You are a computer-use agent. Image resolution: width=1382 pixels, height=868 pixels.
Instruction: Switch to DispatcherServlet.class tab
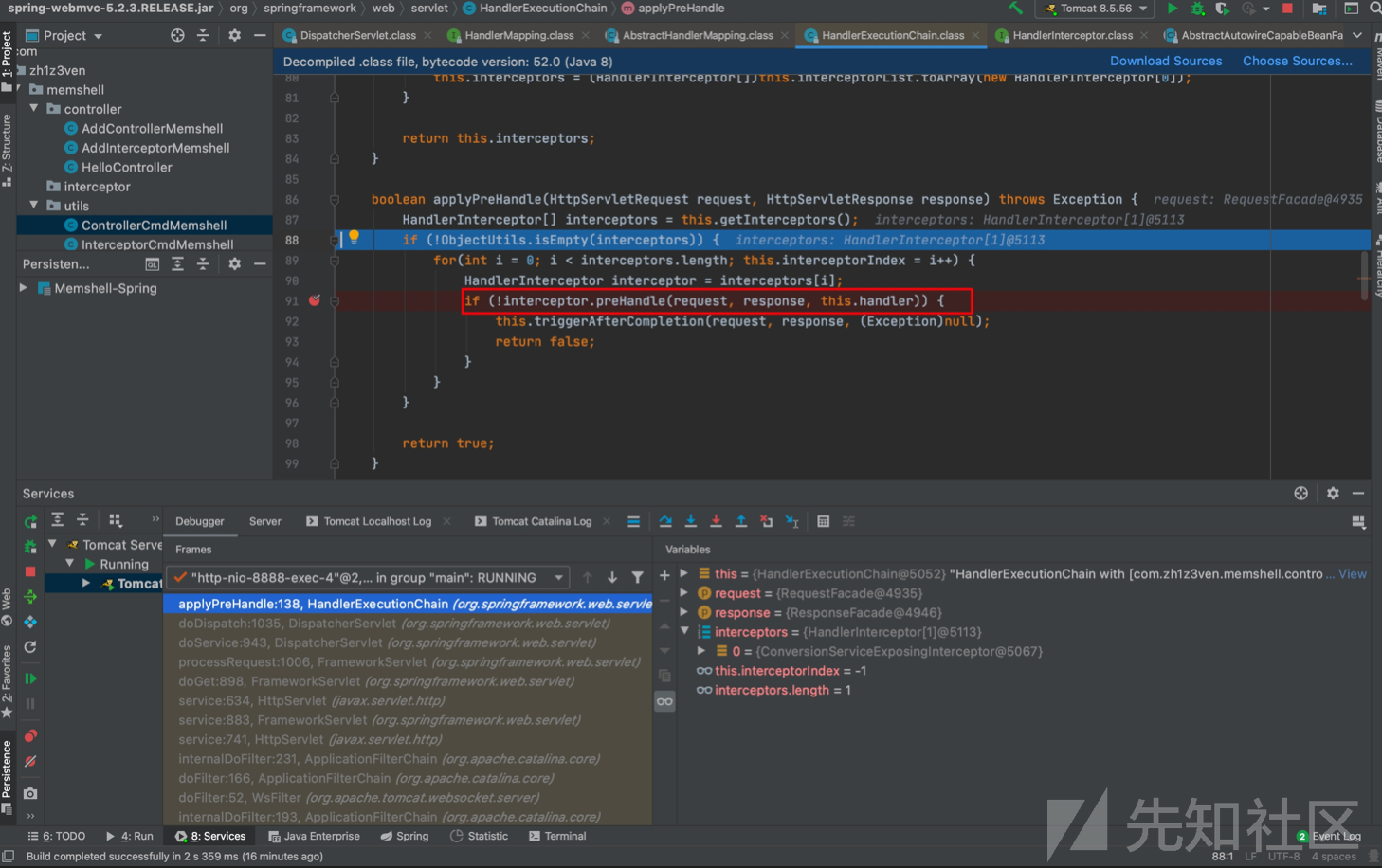coord(357,35)
